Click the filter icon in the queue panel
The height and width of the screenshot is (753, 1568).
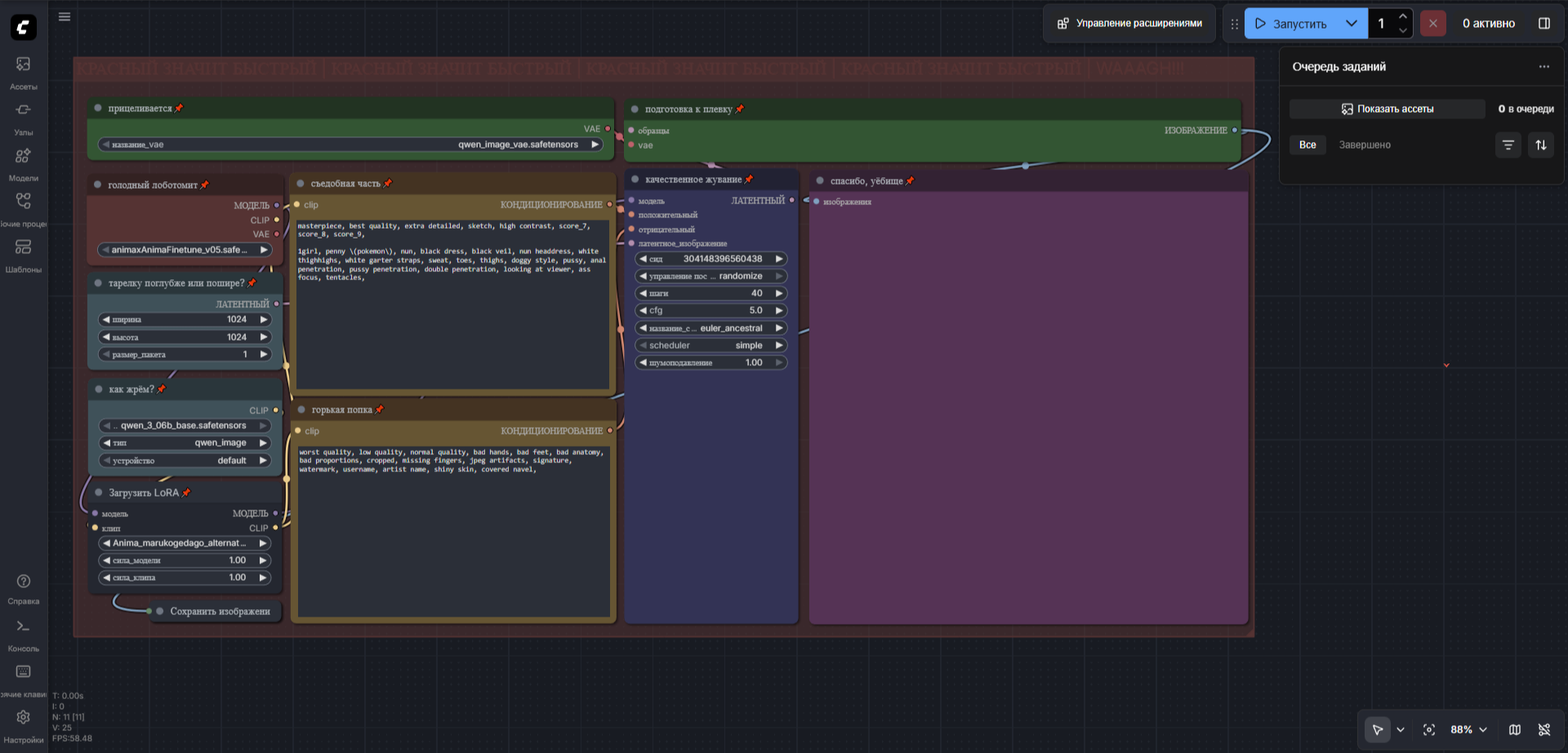tap(1508, 145)
